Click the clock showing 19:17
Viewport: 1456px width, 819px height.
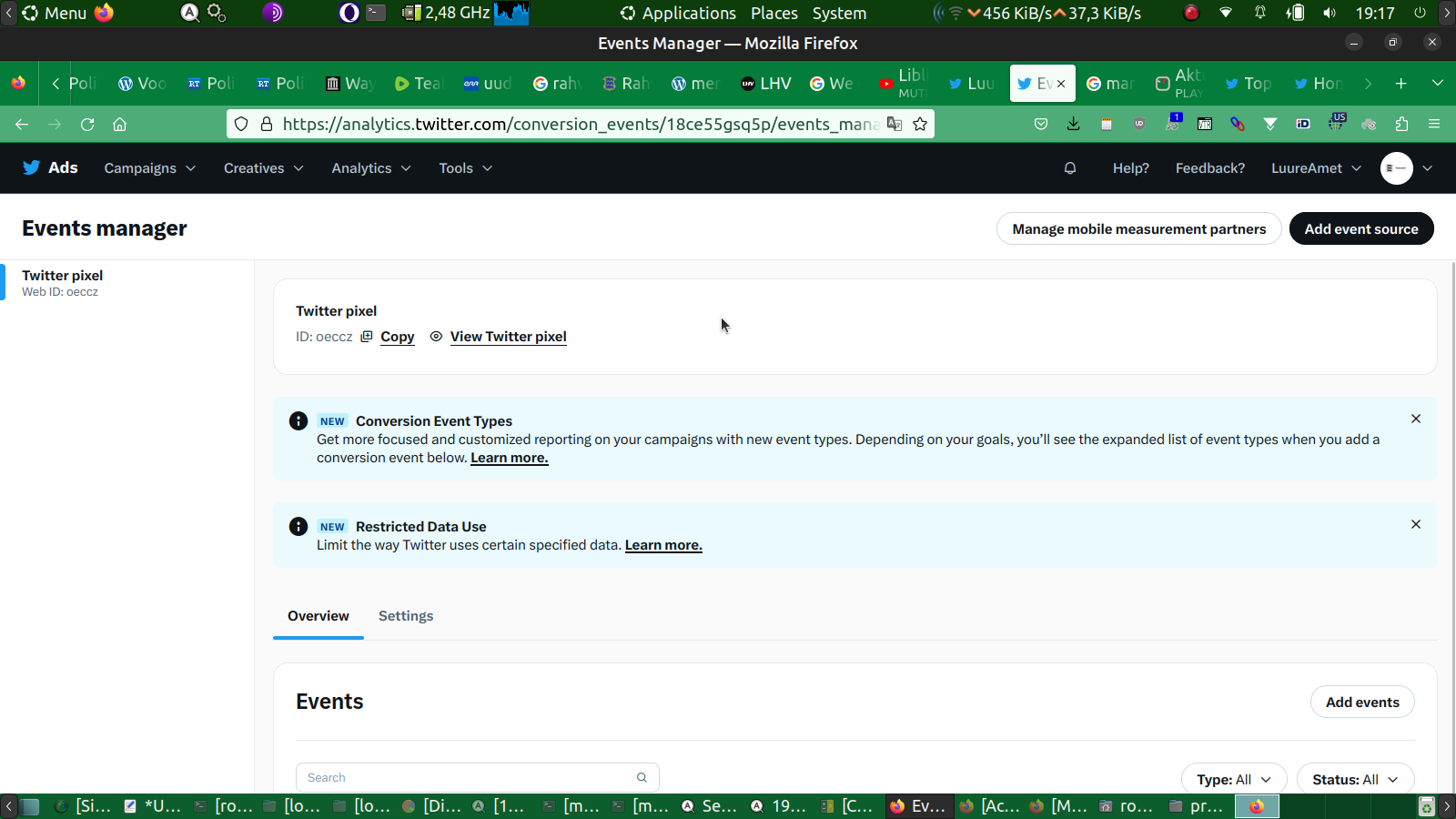tap(1375, 13)
